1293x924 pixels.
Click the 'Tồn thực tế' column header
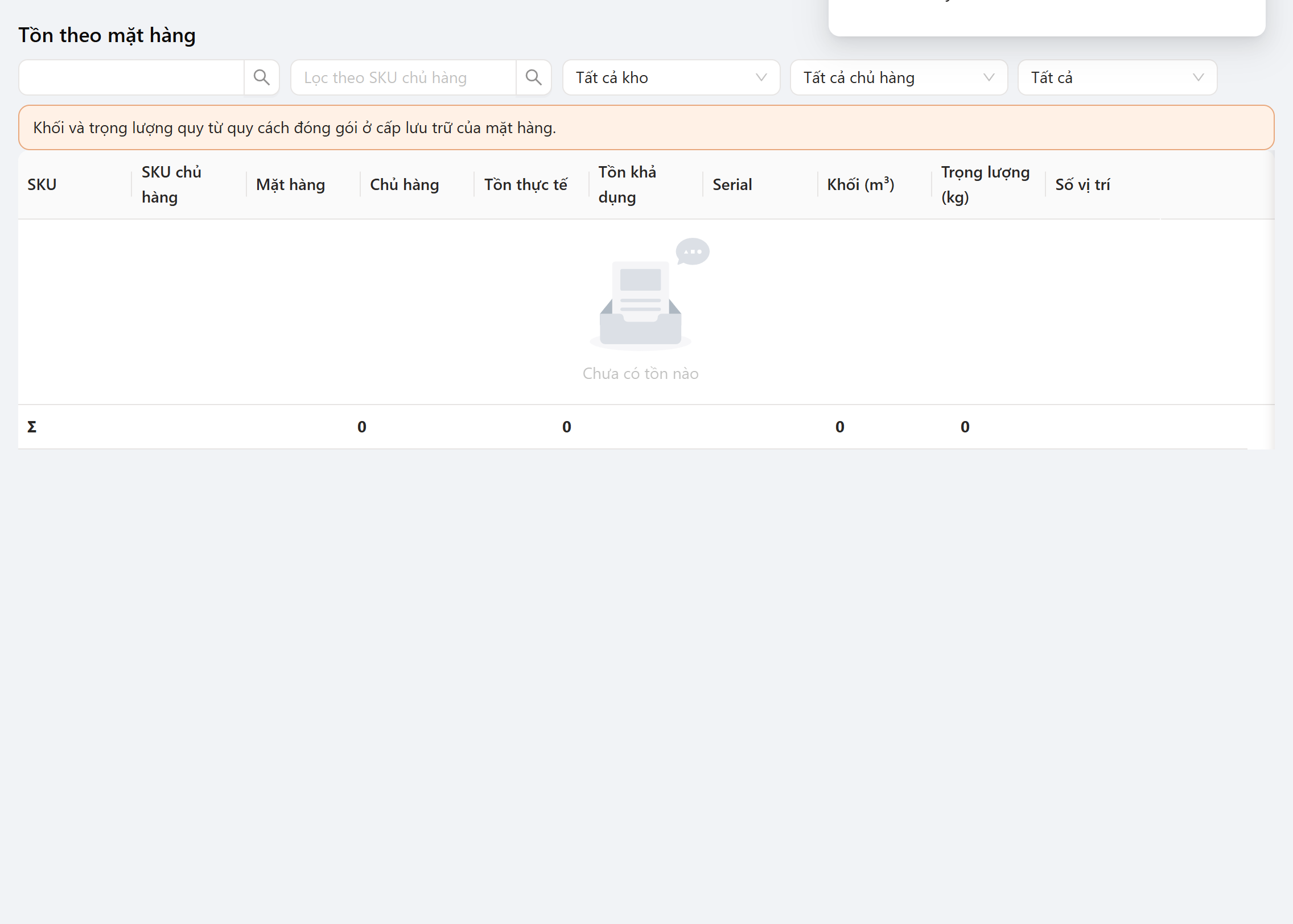tap(532, 185)
